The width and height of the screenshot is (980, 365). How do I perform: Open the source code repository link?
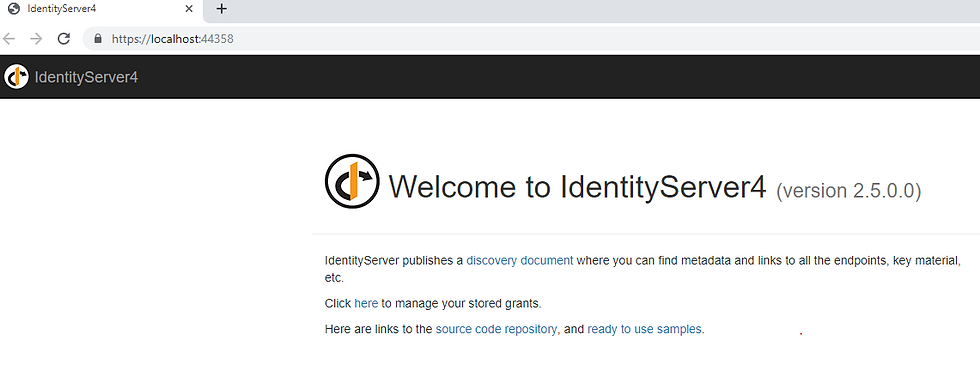[x=496, y=329]
